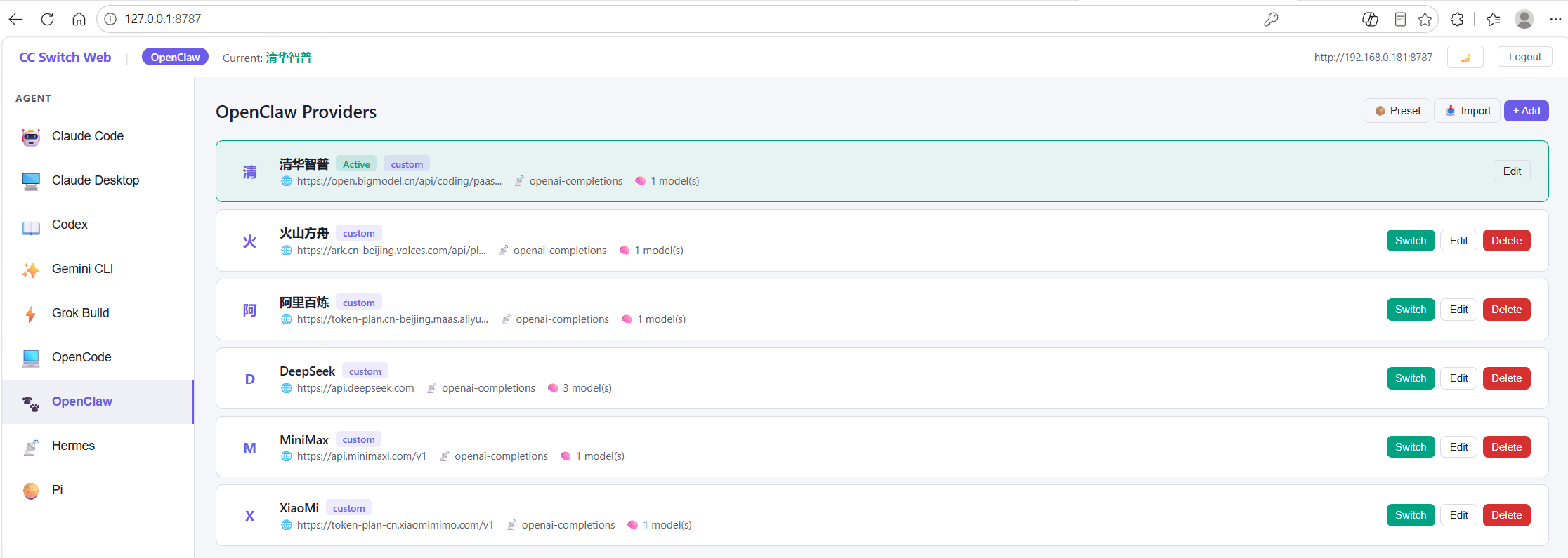Select the Claude Desktop monitor icon
1568x558 pixels.
pyautogui.click(x=31, y=181)
